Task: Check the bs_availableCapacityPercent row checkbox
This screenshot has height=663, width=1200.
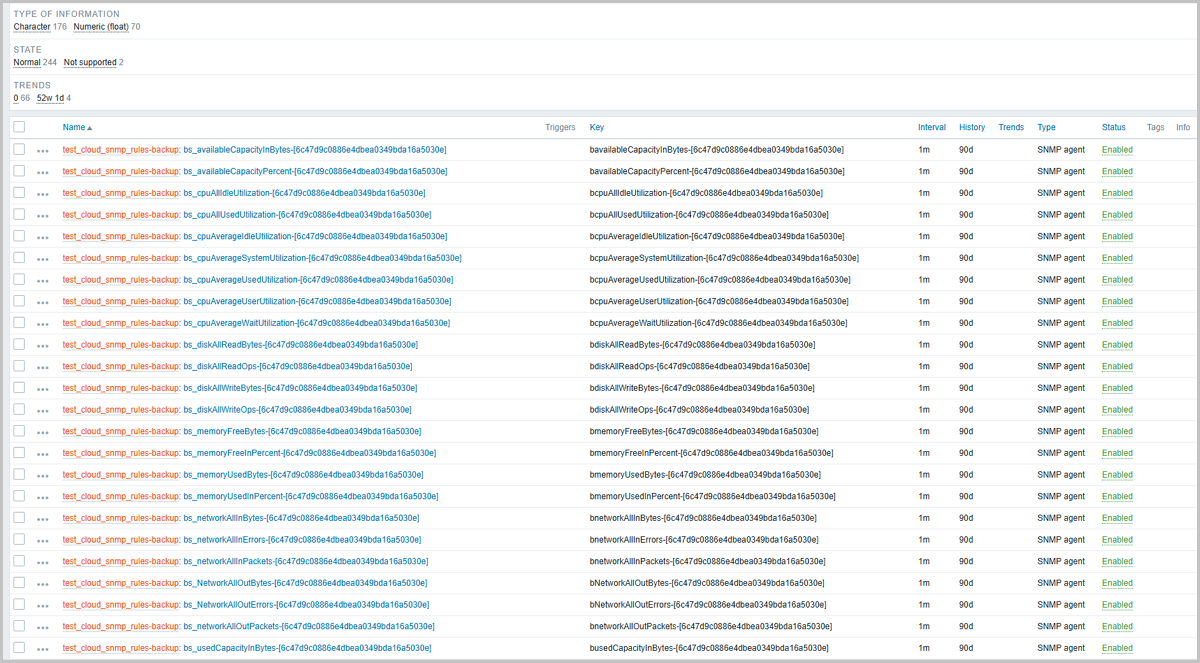Action: pyautogui.click(x=17, y=171)
